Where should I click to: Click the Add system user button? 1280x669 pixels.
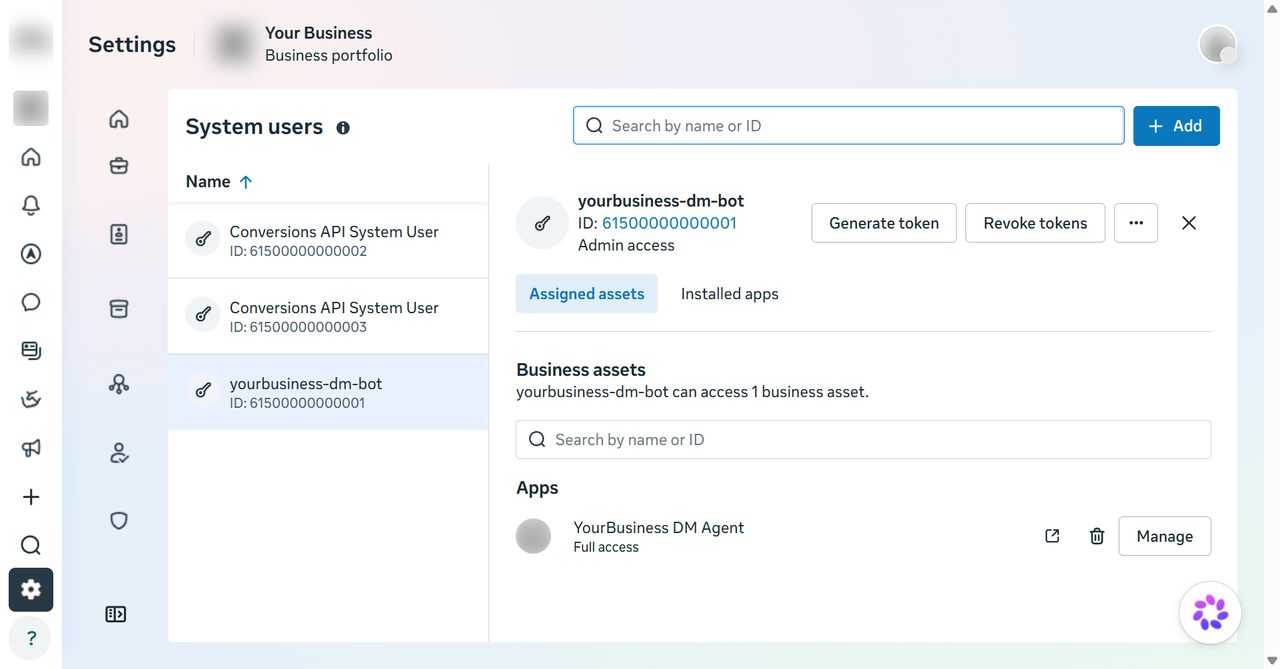pos(1176,126)
